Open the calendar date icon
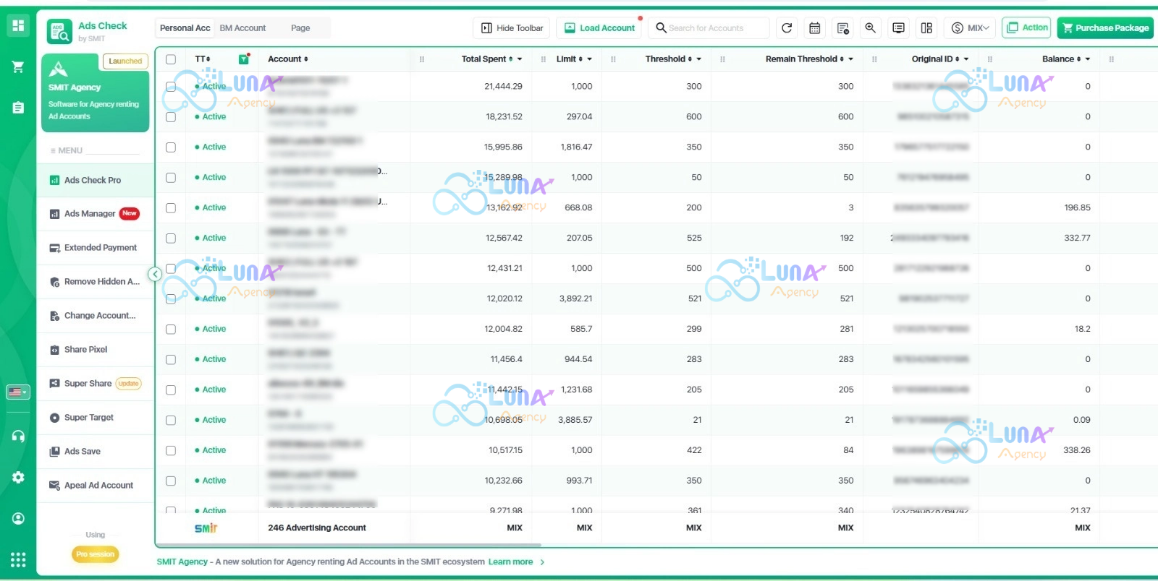 pos(815,28)
